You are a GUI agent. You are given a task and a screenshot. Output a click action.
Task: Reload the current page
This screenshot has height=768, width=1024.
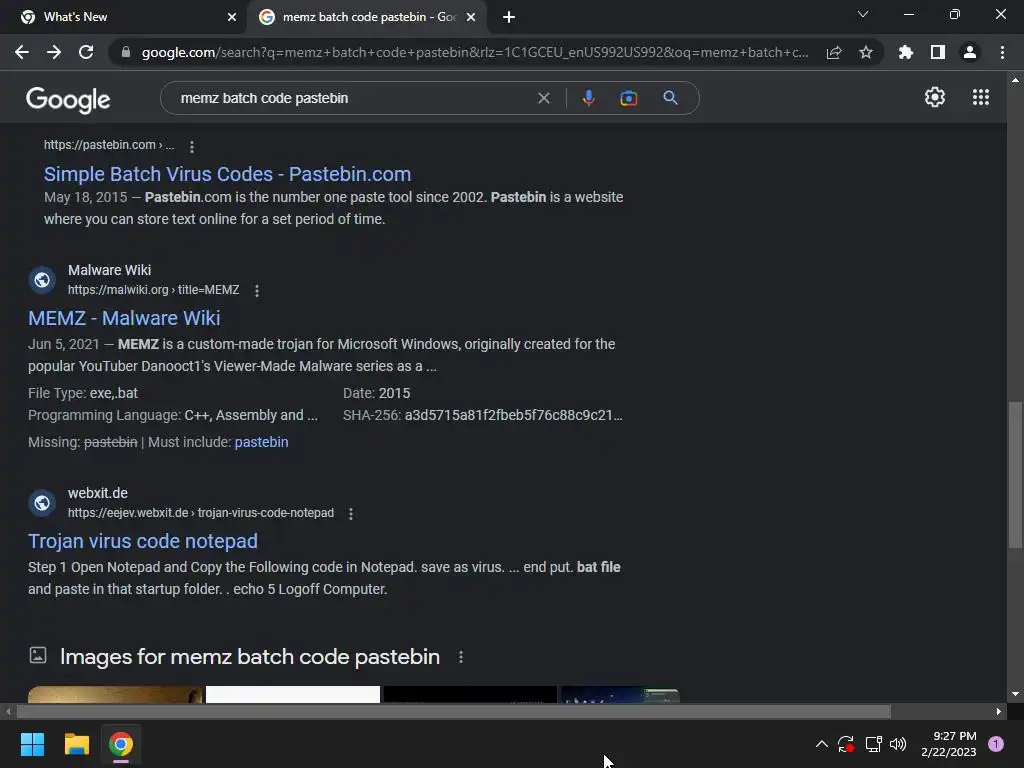click(86, 52)
